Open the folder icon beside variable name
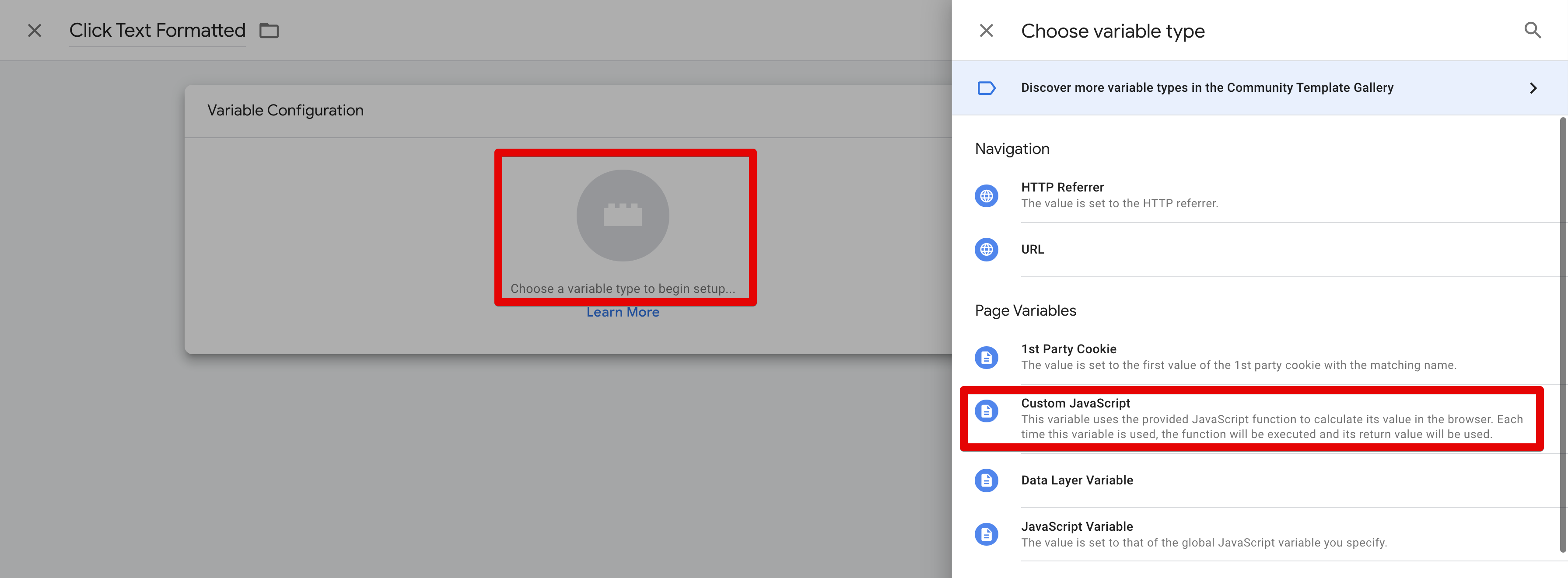 (269, 31)
